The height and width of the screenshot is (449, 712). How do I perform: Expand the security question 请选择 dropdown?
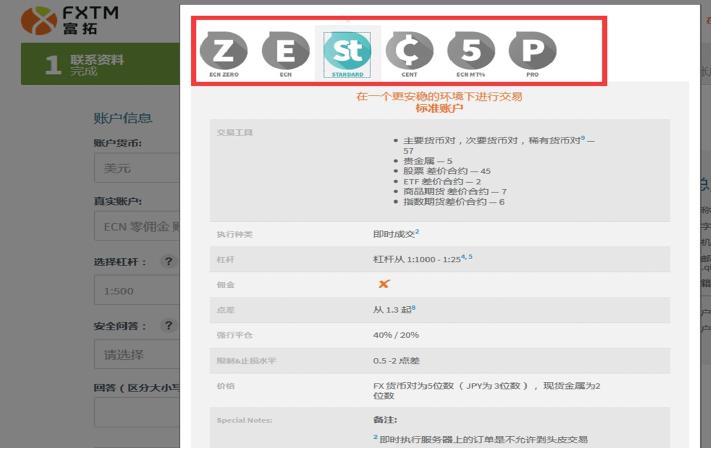[x=137, y=354]
